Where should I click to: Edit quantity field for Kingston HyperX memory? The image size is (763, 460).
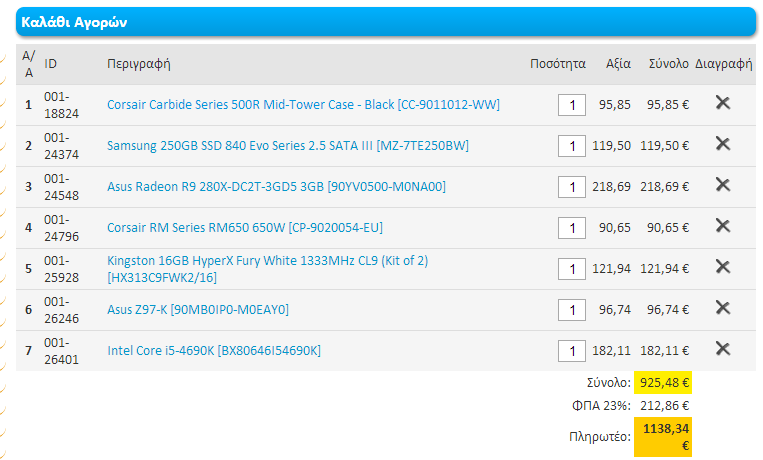pyautogui.click(x=572, y=269)
